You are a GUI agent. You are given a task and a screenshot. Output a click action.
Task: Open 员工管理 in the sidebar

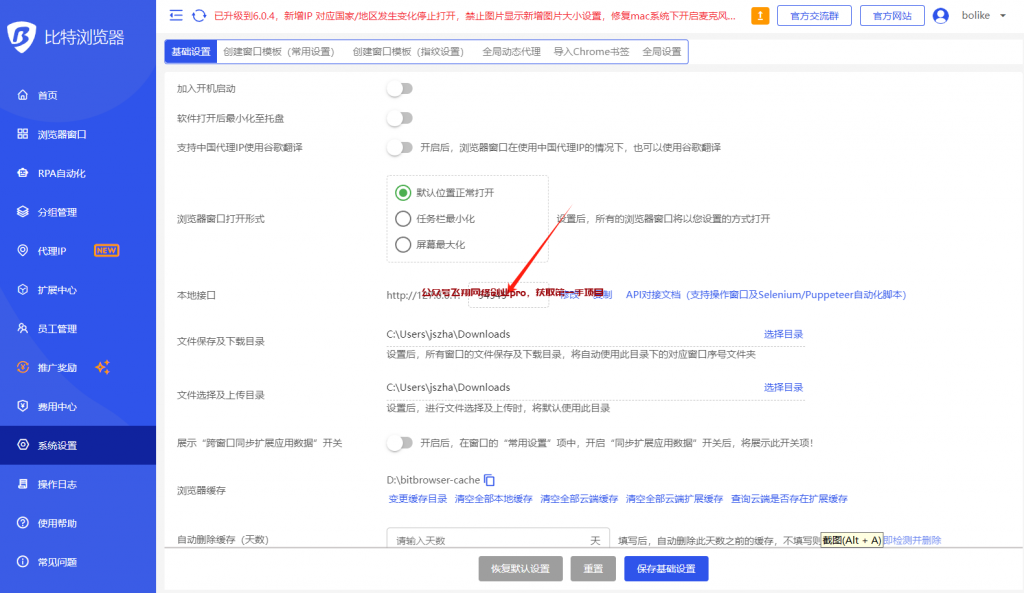coord(57,329)
